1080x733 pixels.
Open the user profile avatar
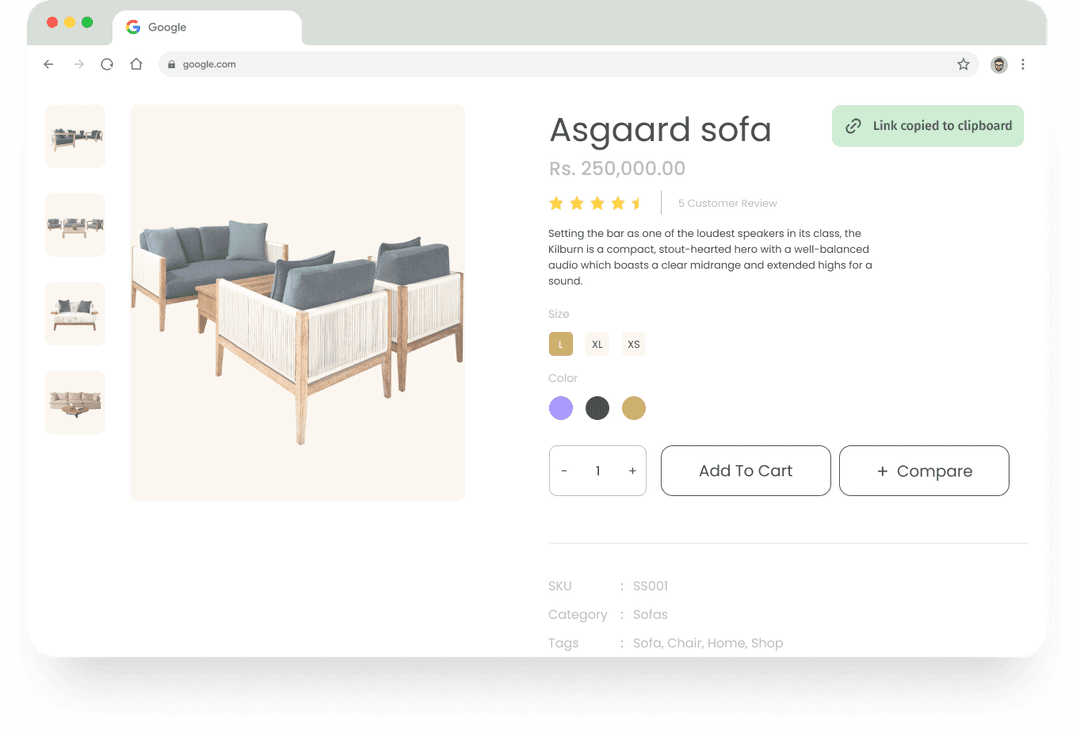(x=999, y=64)
